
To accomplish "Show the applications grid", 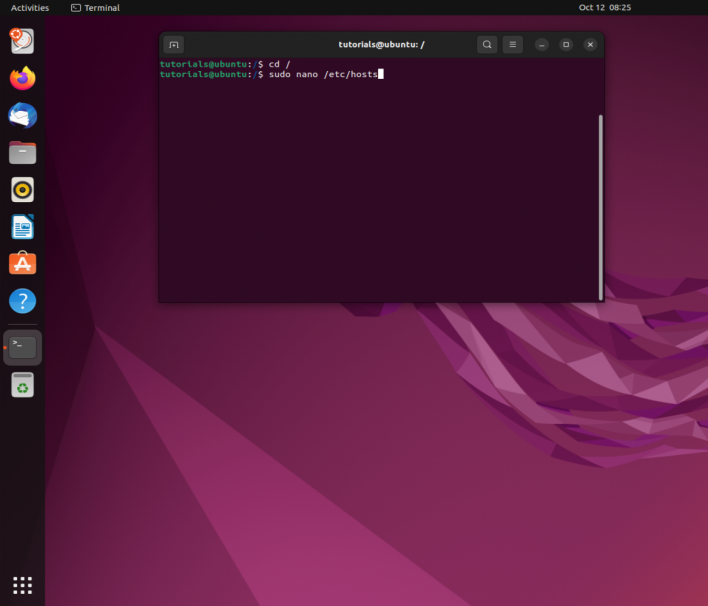I will tap(22, 586).
